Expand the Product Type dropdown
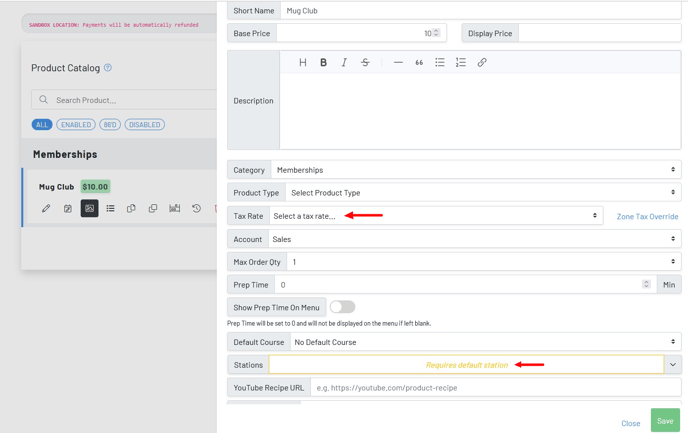 482,193
